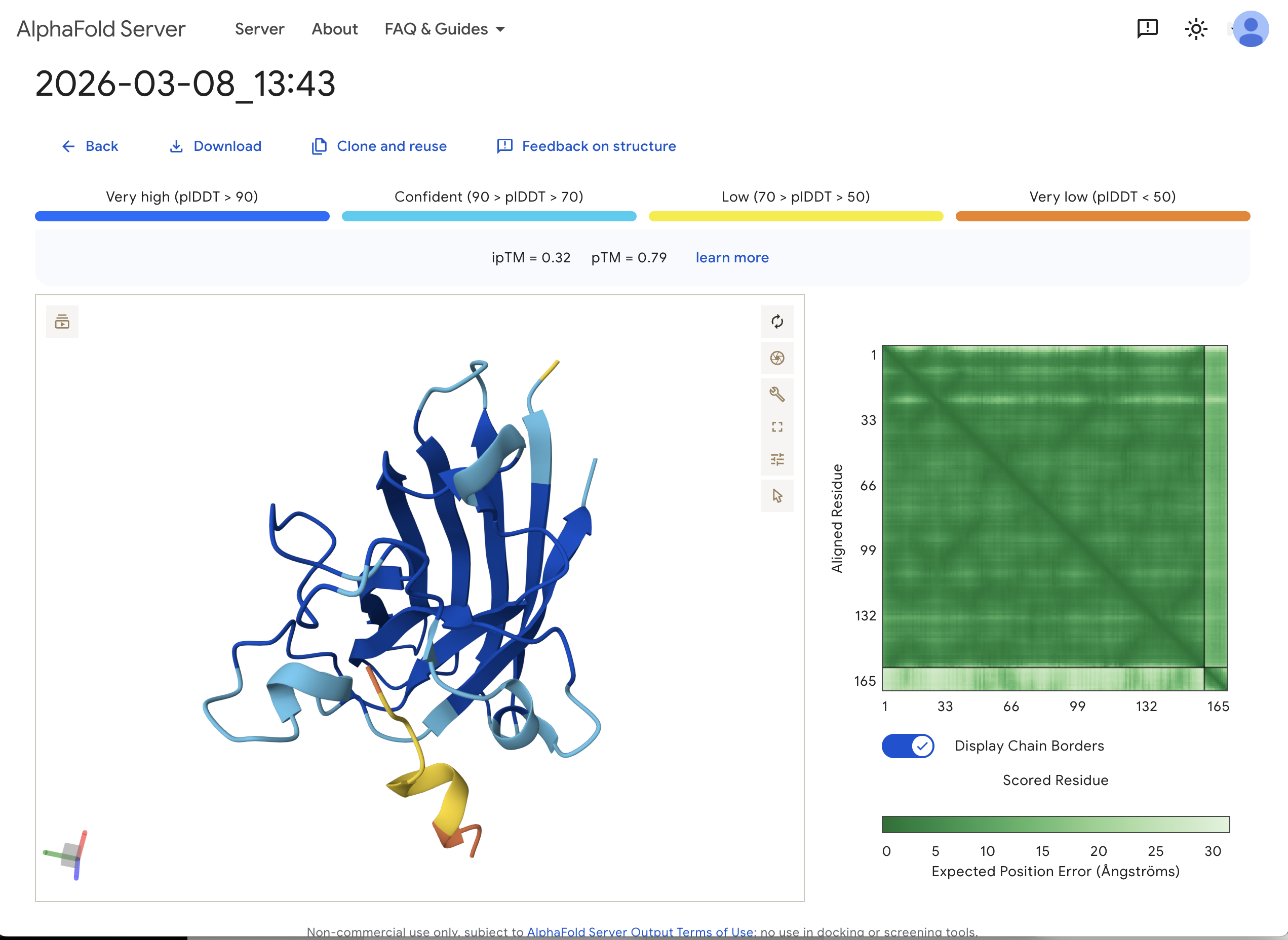Click the Very low pLDDT orange bar
The width and height of the screenshot is (1288, 940).
click(x=1102, y=216)
